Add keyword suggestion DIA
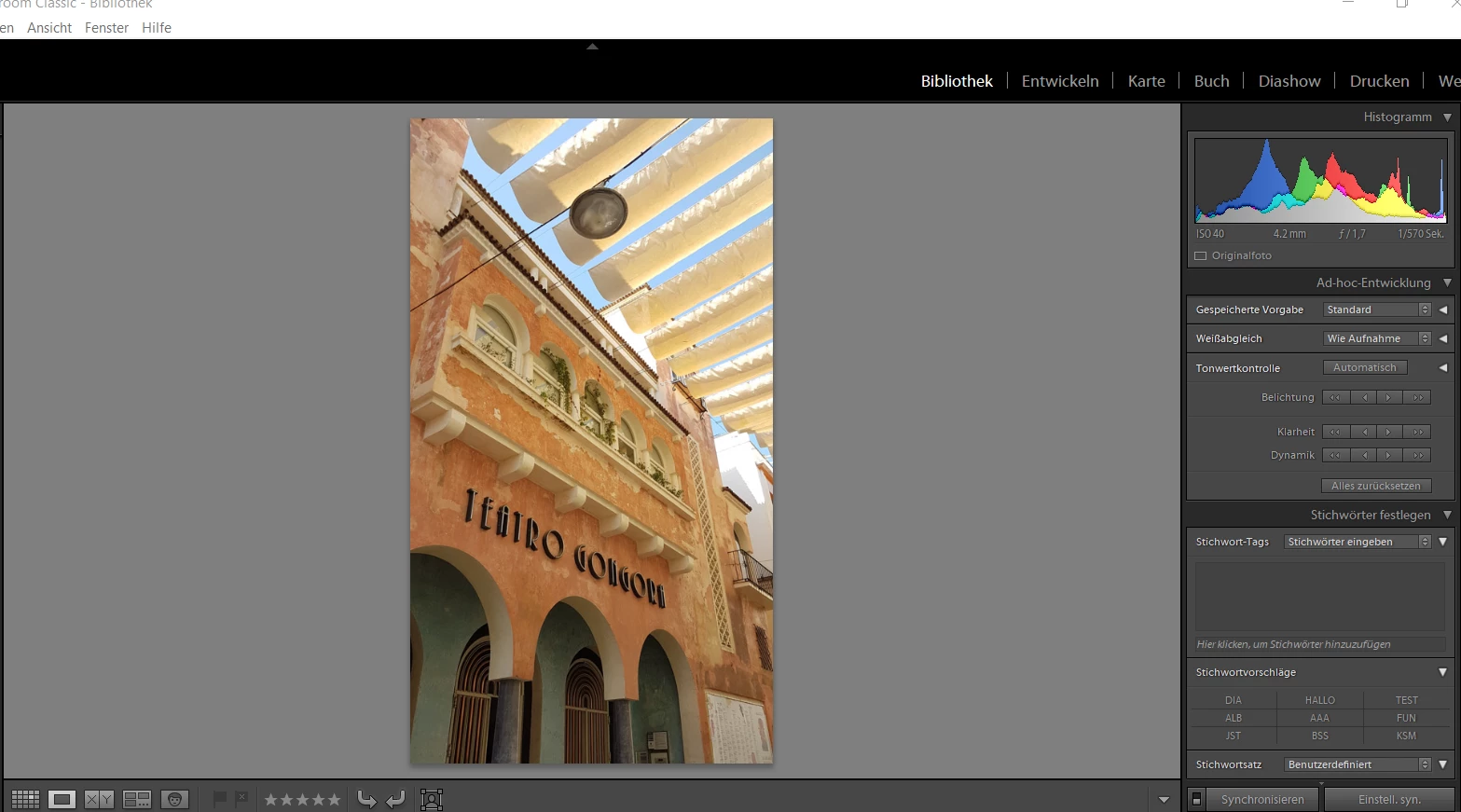 pyautogui.click(x=1234, y=700)
